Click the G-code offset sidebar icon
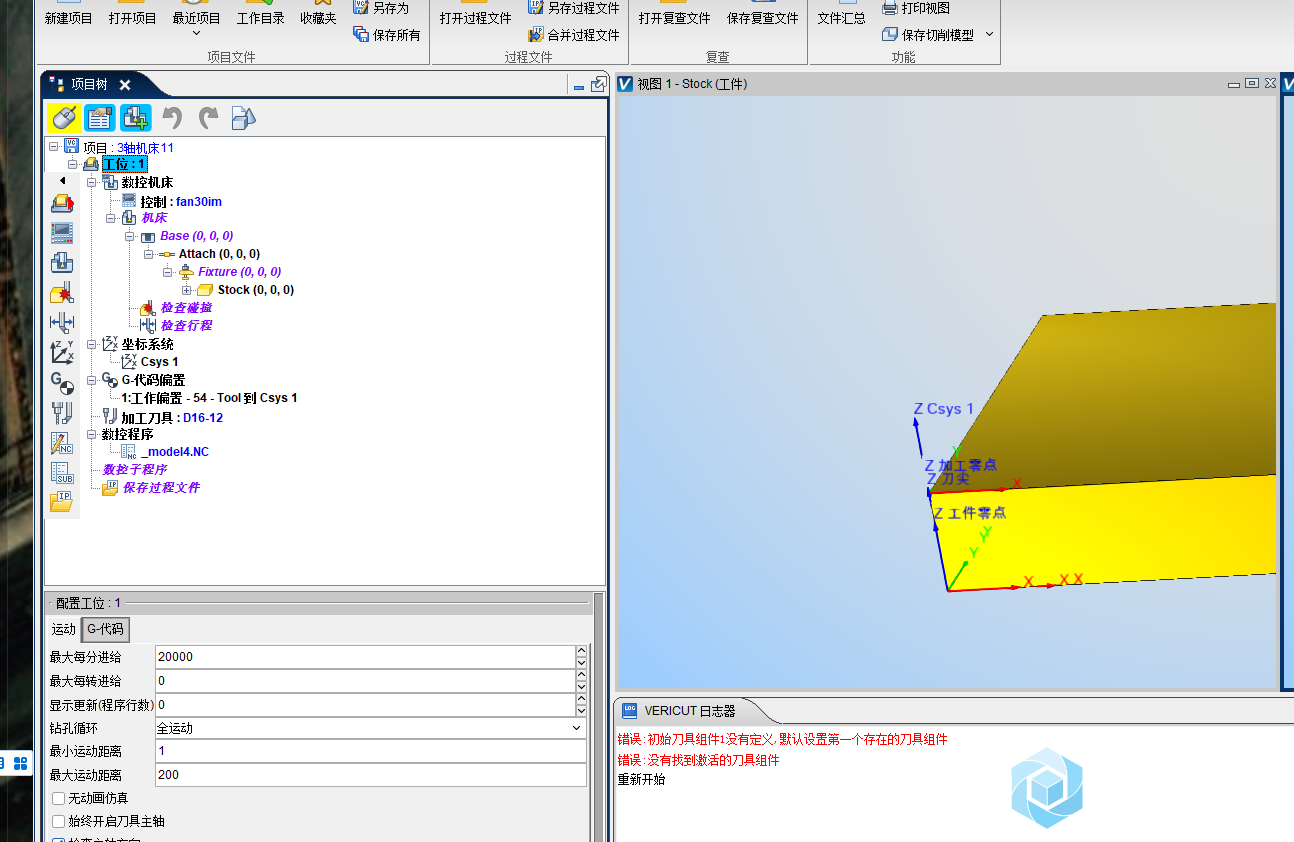 62,382
